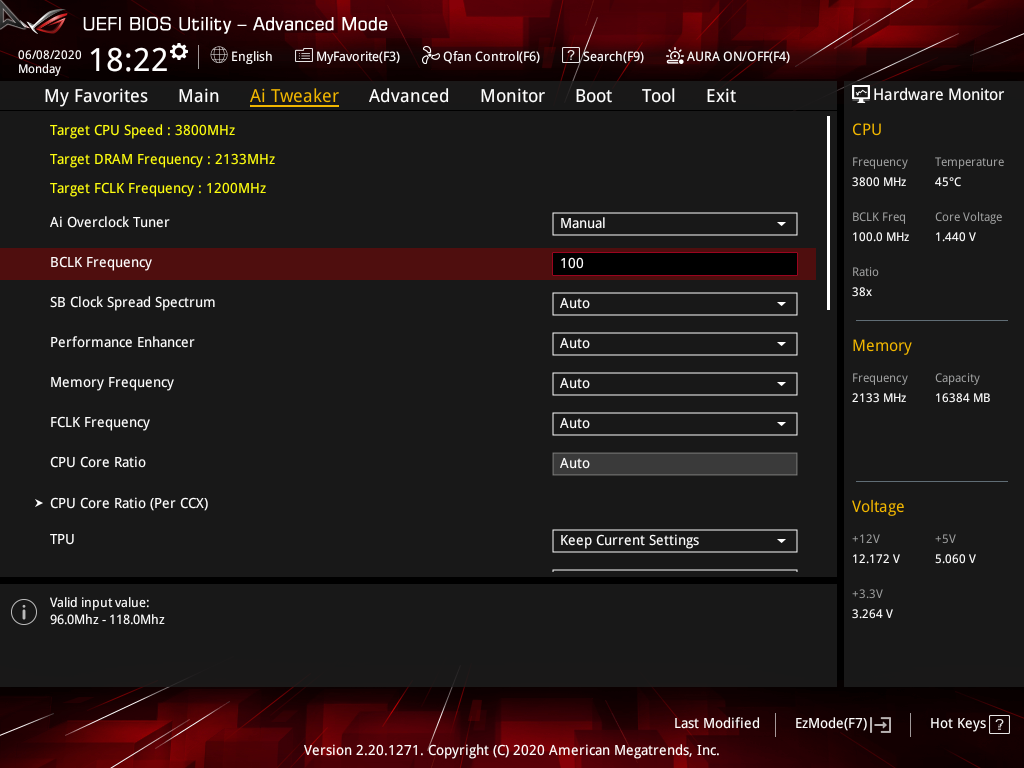Click the +3.3V 3.264 V reading
1024x768 pixels.
click(872, 614)
